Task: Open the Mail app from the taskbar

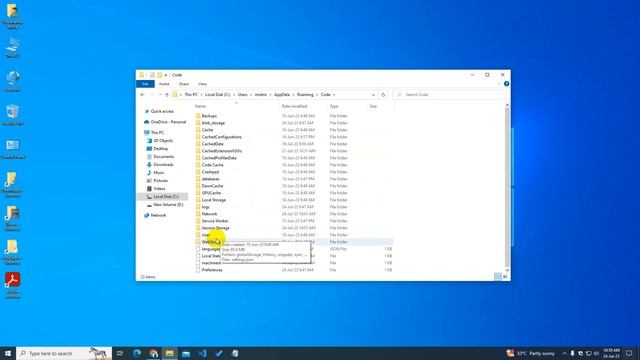Action: (186, 353)
